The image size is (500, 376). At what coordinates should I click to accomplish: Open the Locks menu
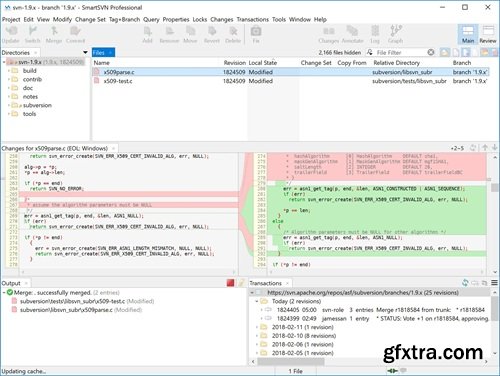coord(200,19)
